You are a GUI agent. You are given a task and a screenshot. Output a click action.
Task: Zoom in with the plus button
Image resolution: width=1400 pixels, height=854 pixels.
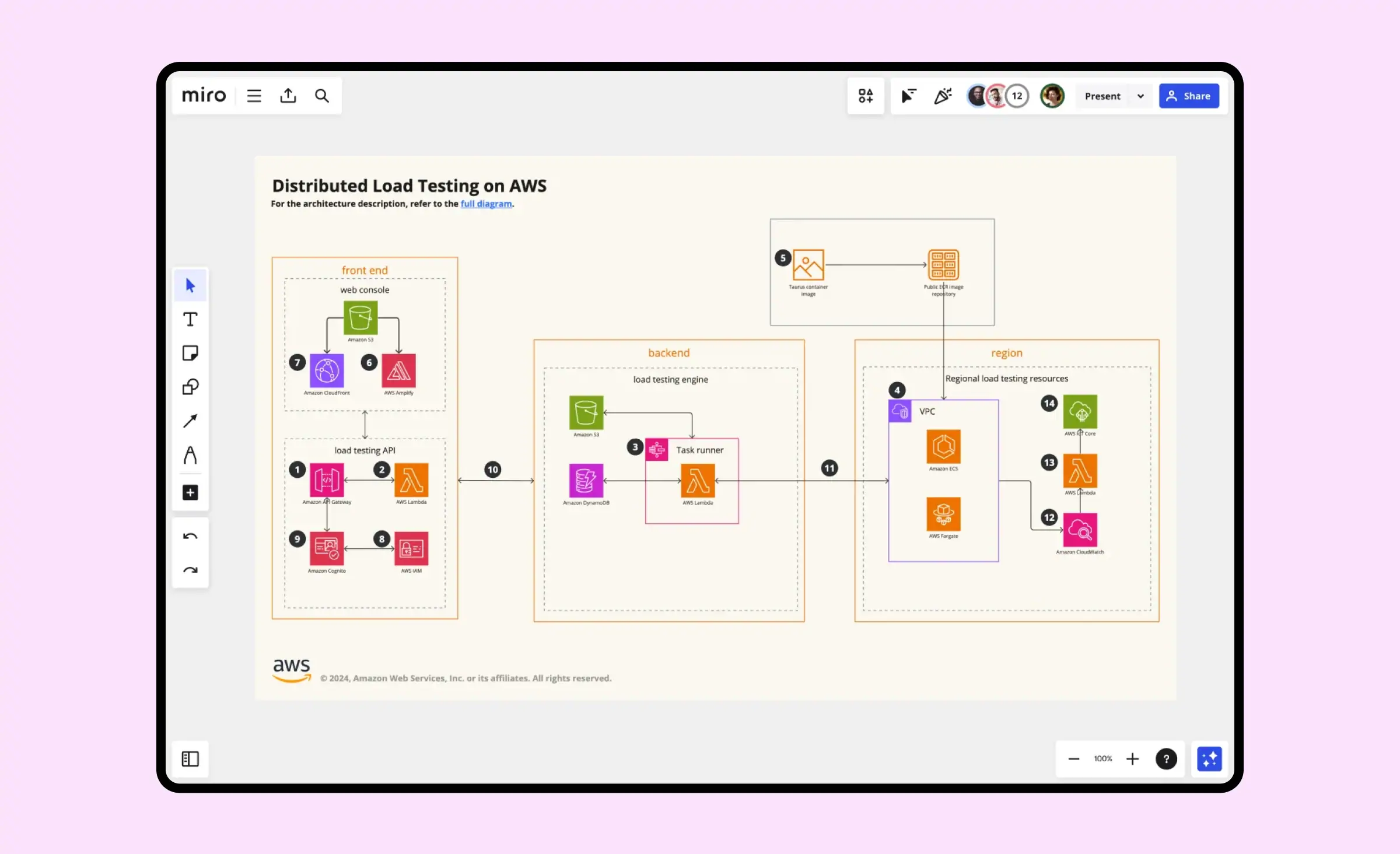pos(1132,758)
